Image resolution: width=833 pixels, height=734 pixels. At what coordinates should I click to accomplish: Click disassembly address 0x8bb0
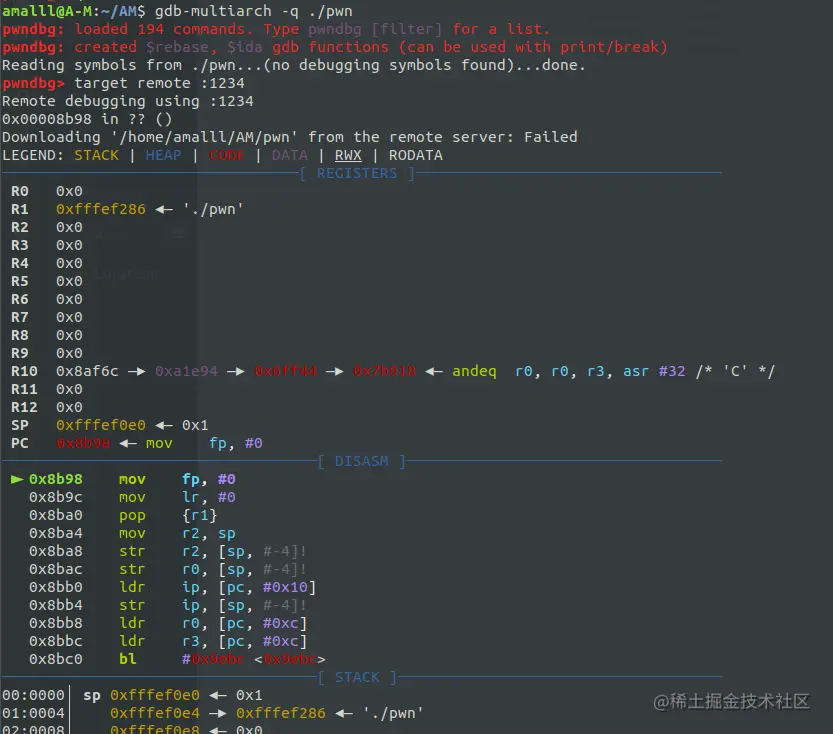pyautogui.click(x=56, y=587)
